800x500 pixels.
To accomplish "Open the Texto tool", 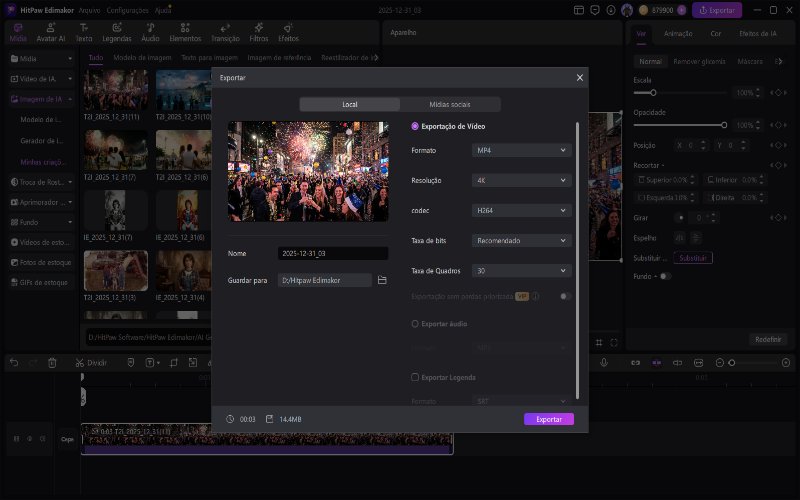I will (84, 33).
